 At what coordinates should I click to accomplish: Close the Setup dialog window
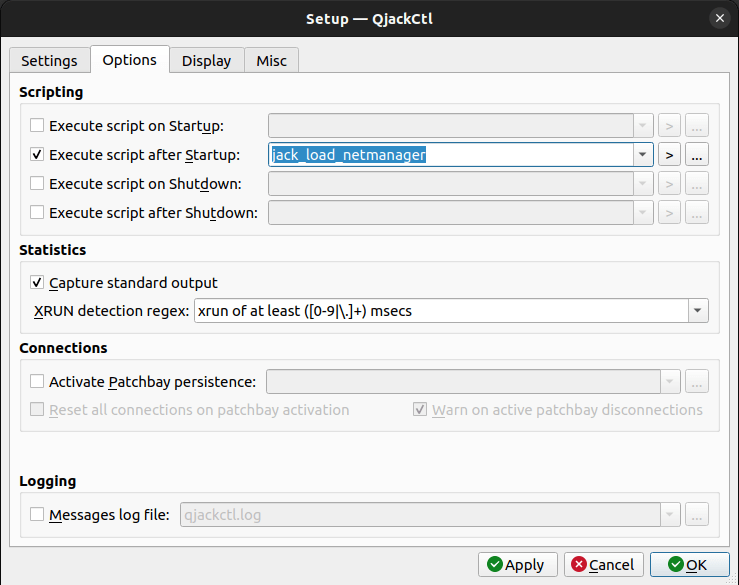718,18
